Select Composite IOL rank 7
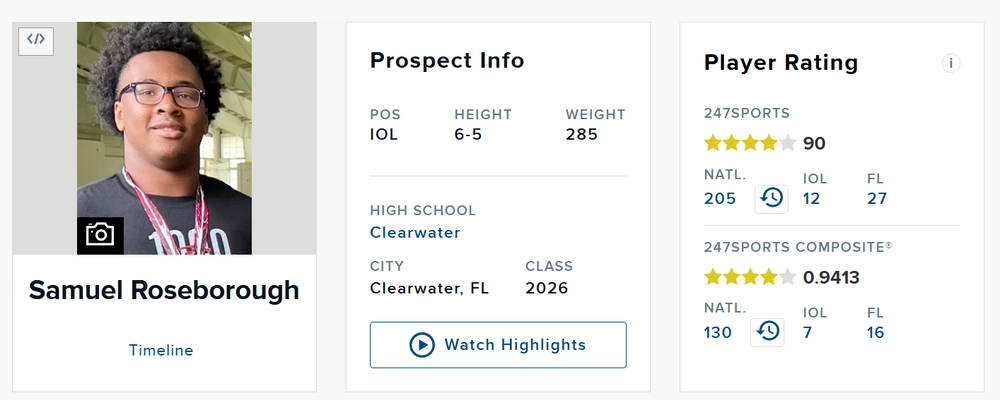This screenshot has width=1000, height=400. pos(809,332)
